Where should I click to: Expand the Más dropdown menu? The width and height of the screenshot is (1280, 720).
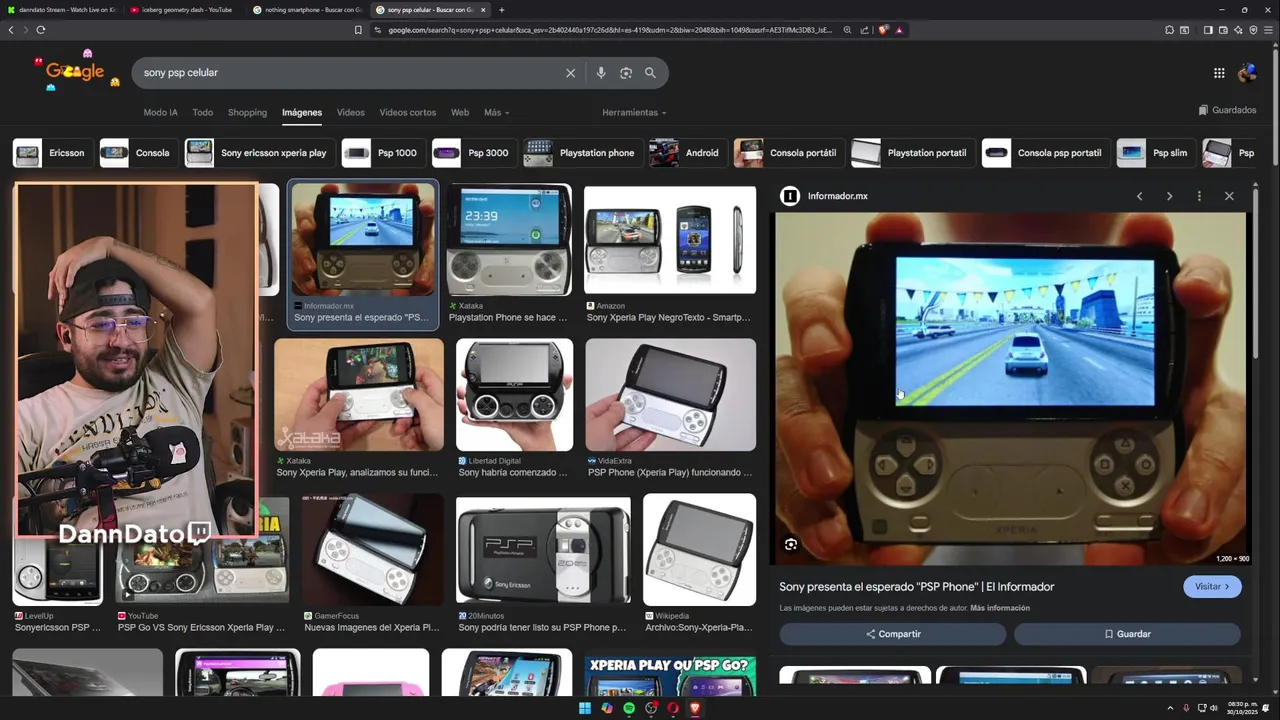coord(497,113)
